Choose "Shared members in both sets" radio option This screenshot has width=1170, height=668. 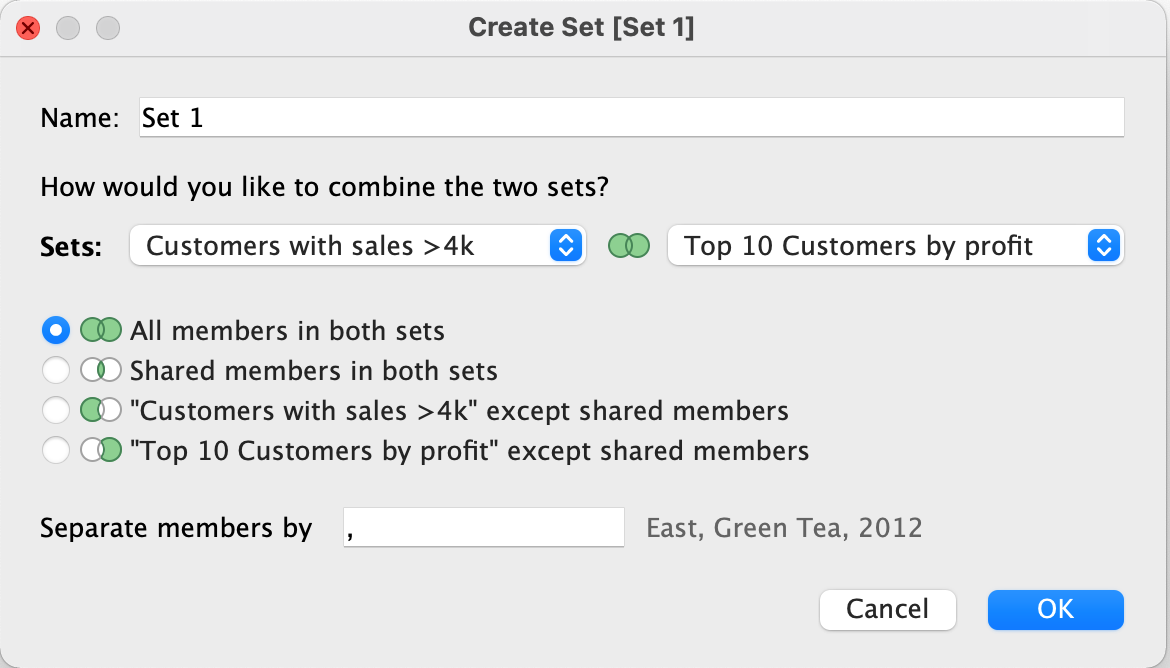(x=56, y=371)
